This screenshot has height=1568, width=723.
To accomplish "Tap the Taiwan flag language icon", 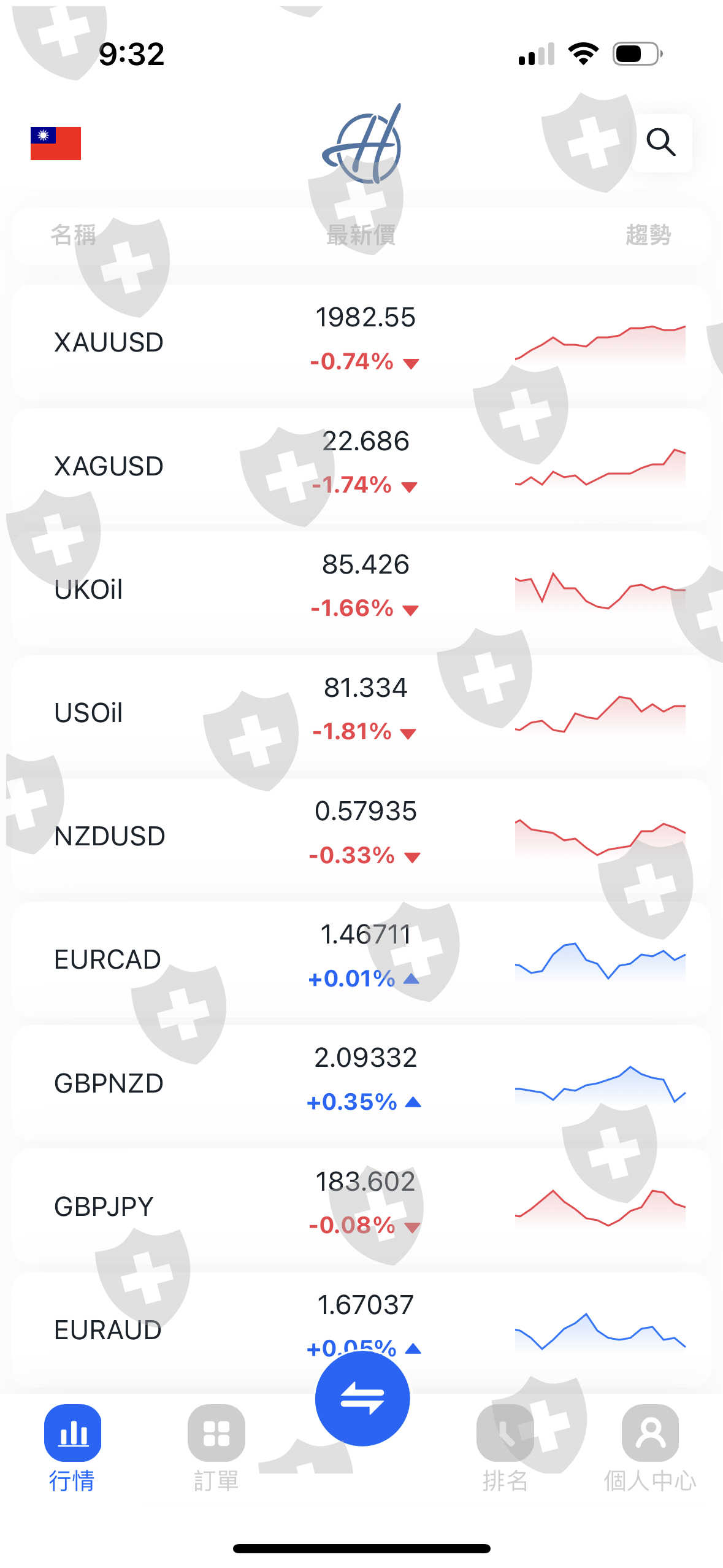I will (56, 144).
